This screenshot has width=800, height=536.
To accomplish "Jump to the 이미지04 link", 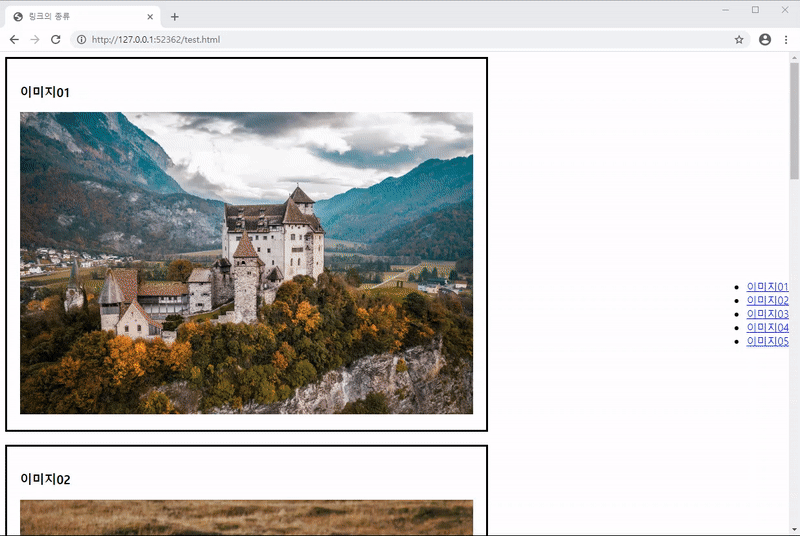I will 767,327.
